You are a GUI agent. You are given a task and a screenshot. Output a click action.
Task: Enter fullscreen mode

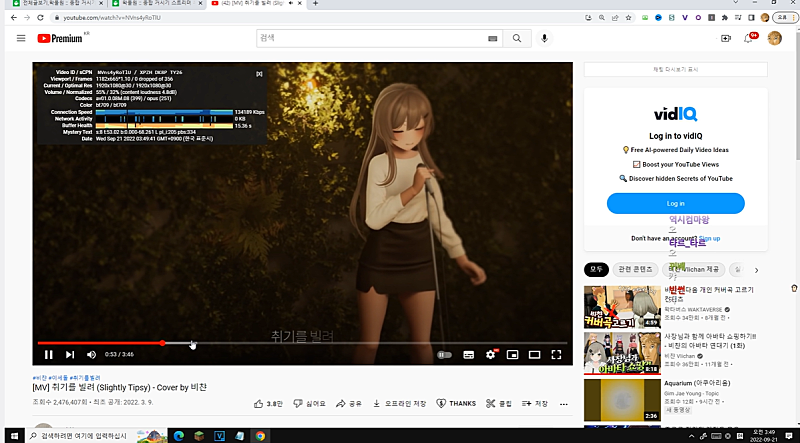tap(556, 354)
